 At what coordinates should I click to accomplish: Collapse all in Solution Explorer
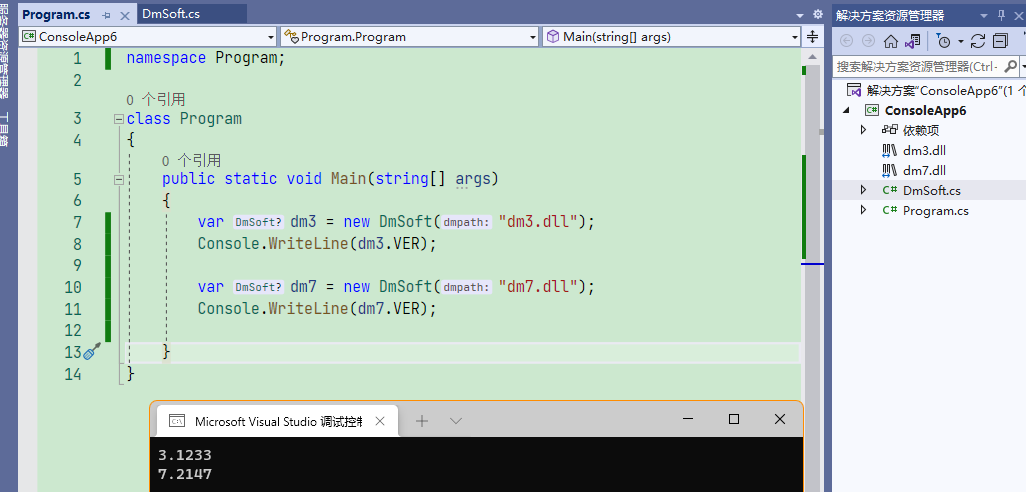point(1000,41)
